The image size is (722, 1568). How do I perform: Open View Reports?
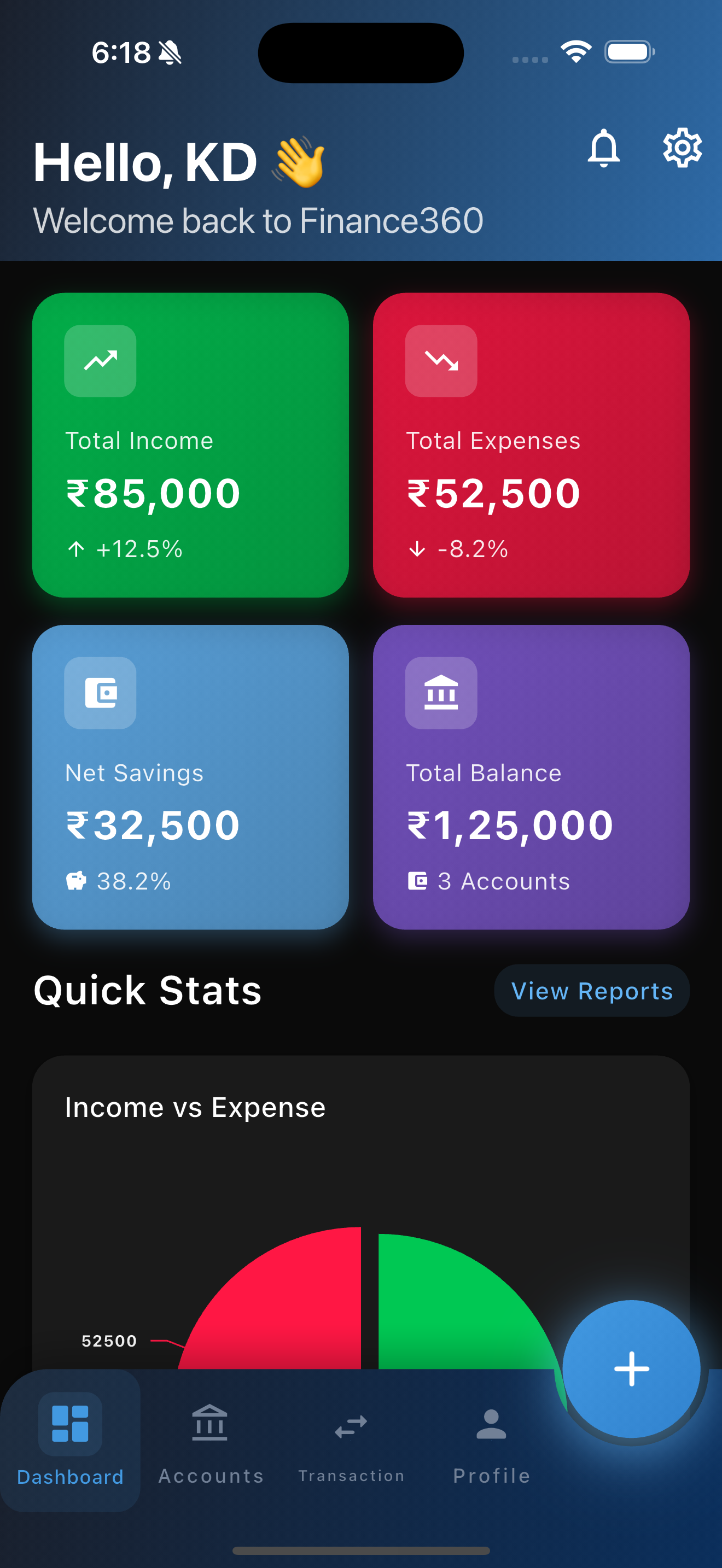[592, 990]
